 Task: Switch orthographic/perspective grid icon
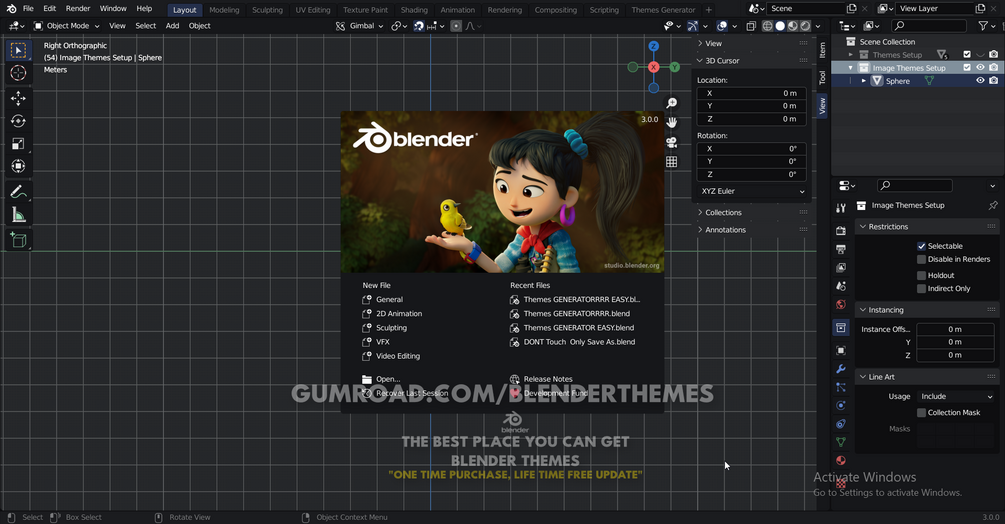point(671,161)
